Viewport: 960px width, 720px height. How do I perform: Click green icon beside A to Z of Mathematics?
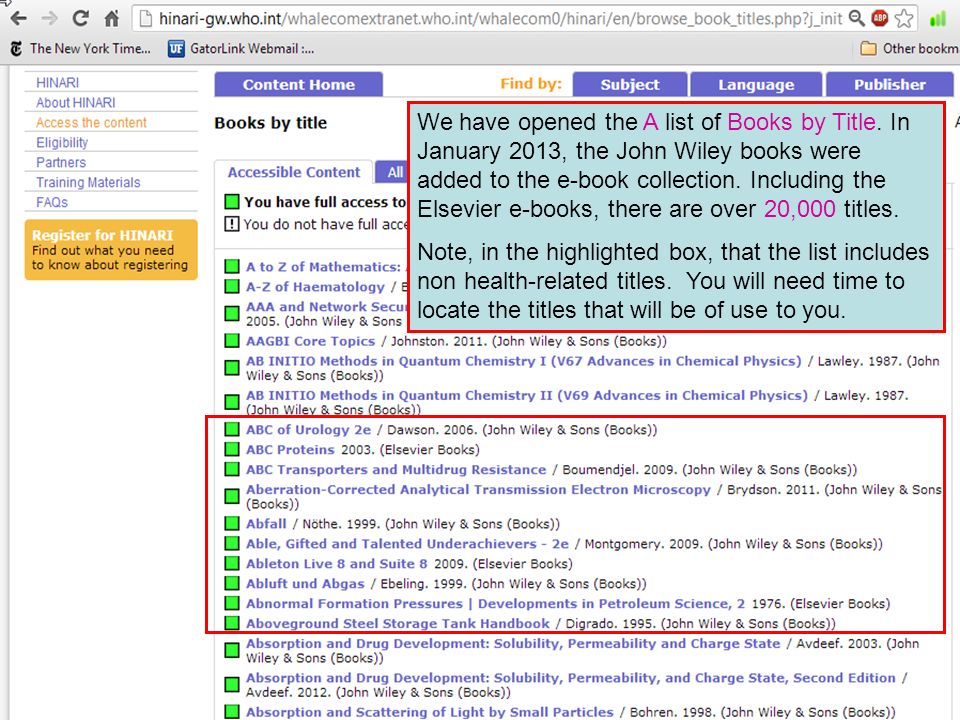pos(231,266)
